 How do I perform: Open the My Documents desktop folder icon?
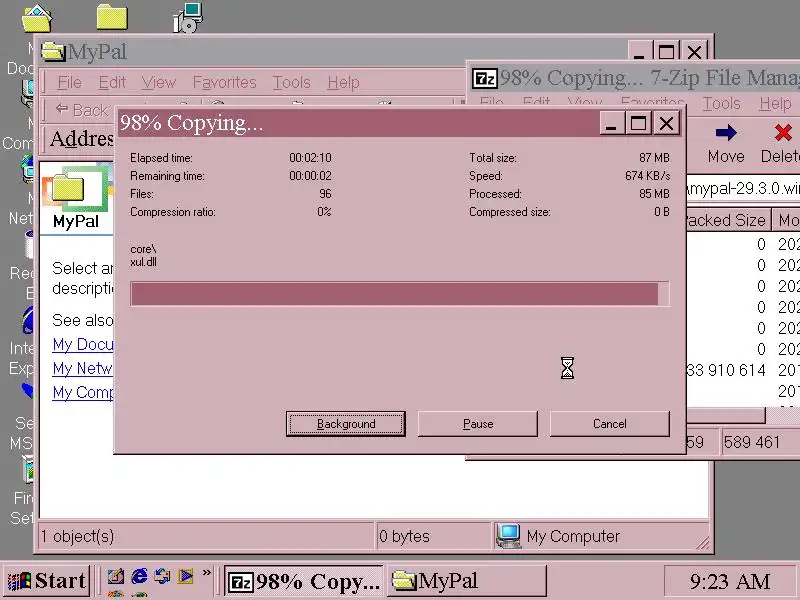[x=37, y=18]
